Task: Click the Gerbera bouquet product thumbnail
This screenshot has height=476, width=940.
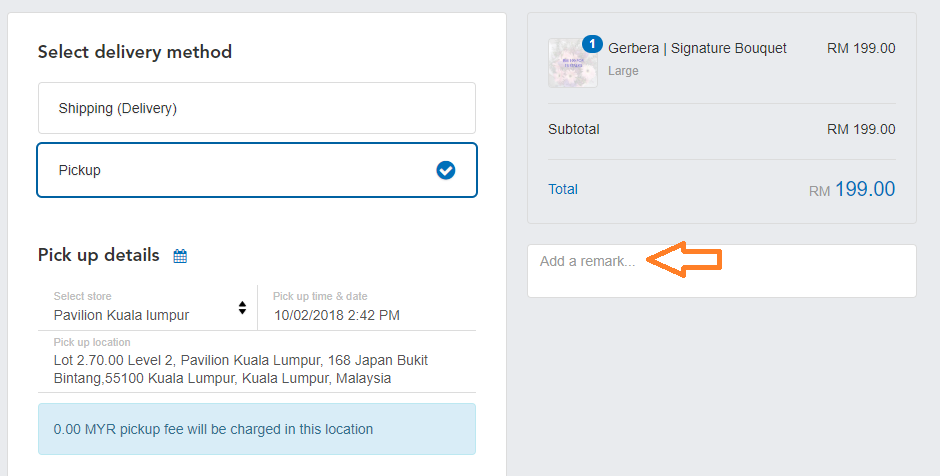Action: (x=573, y=63)
